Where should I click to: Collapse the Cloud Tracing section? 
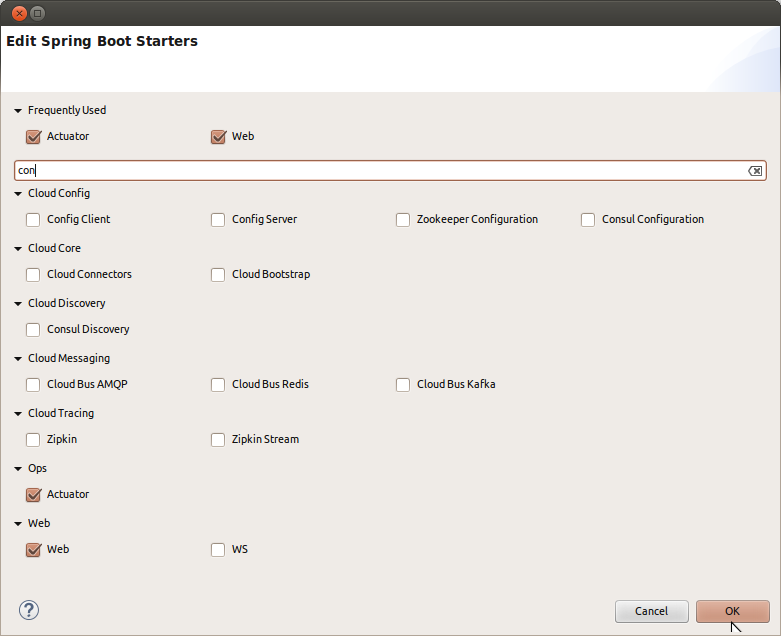[18, 414]
